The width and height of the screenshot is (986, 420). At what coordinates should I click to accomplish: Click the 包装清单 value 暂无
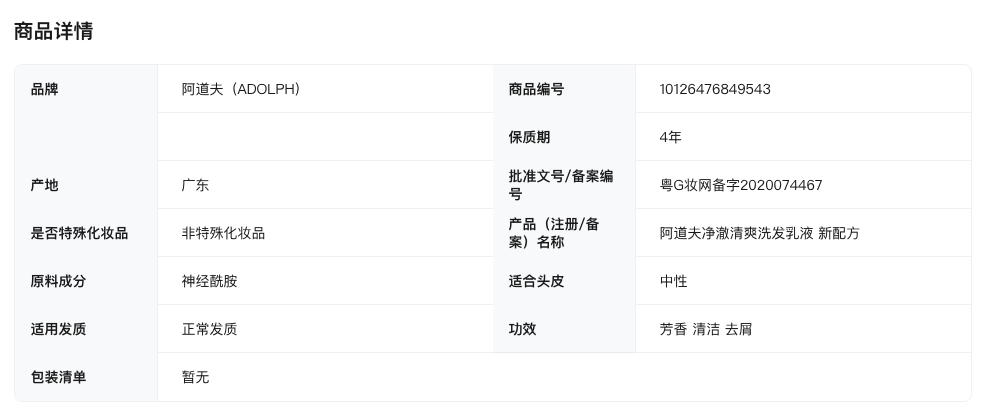[x=195, y=377]
